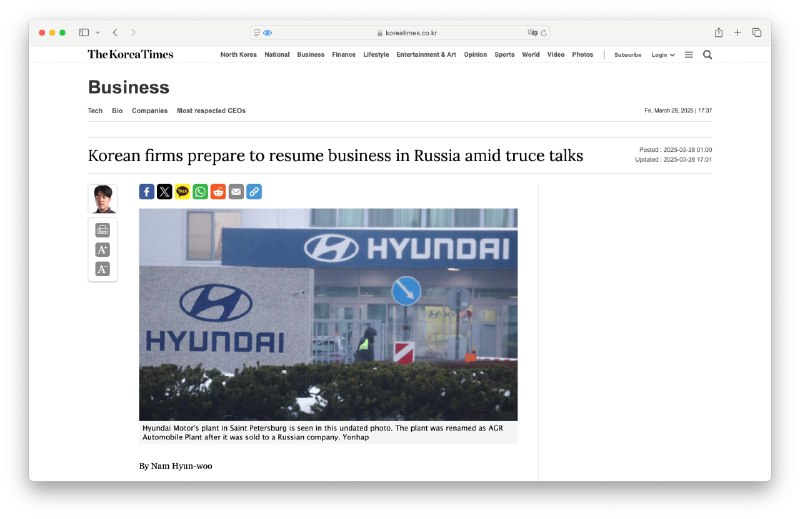This screenshot has height=519, width=800.
Task: Open Sports section
Action: [505, 55]
